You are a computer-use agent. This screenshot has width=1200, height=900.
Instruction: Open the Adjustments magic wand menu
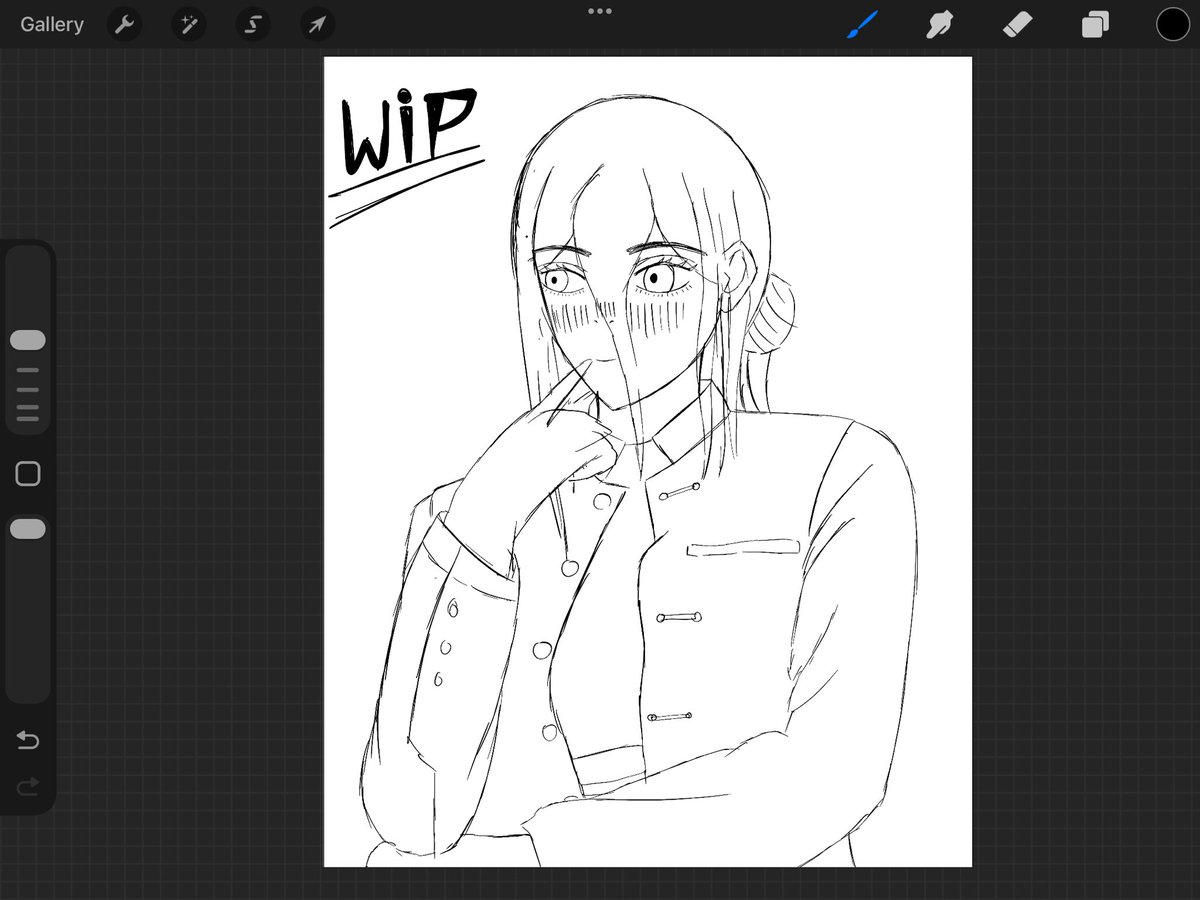[x=188, y=25]
